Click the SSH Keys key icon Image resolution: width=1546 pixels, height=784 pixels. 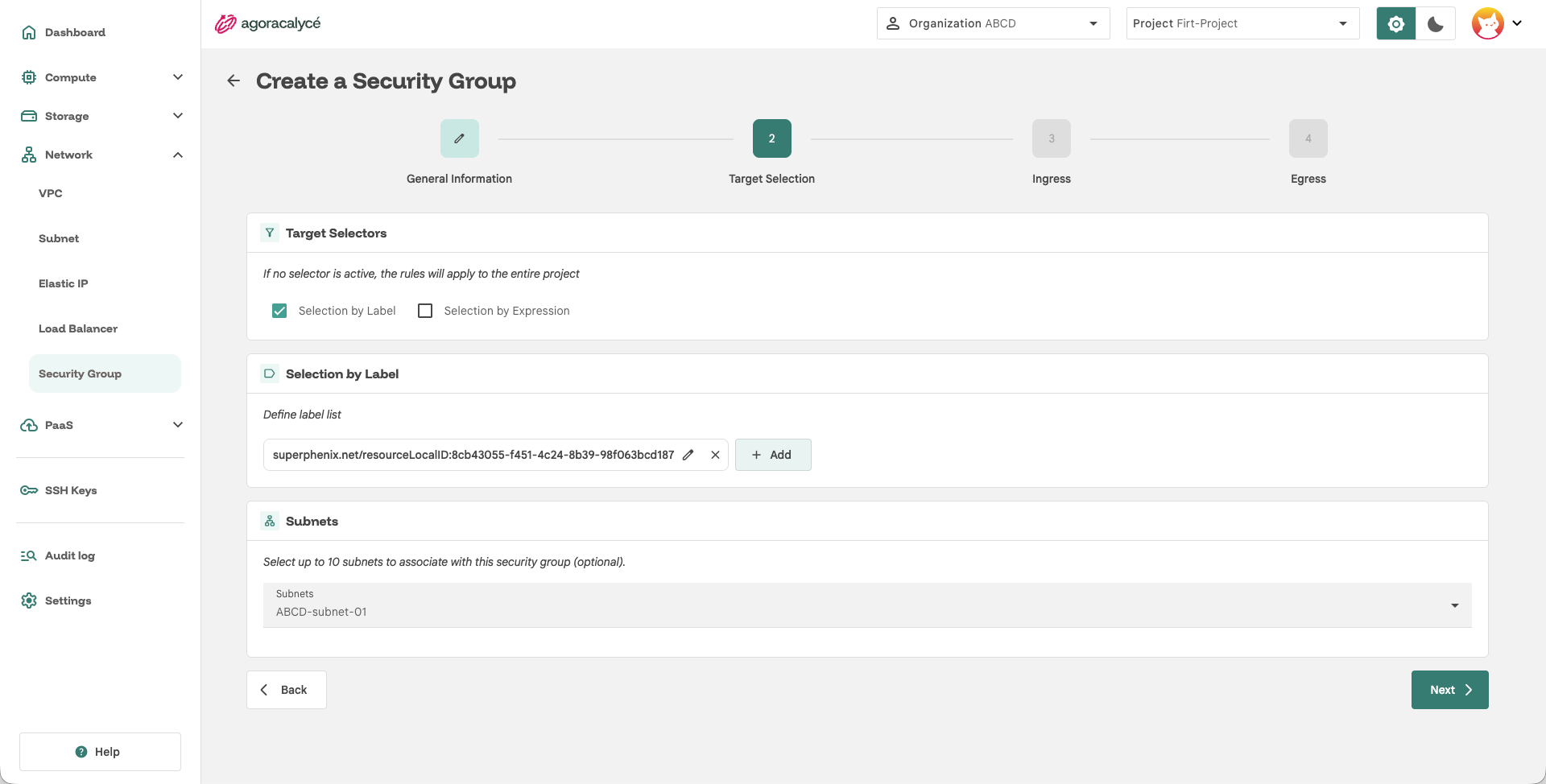click(29, 490)
